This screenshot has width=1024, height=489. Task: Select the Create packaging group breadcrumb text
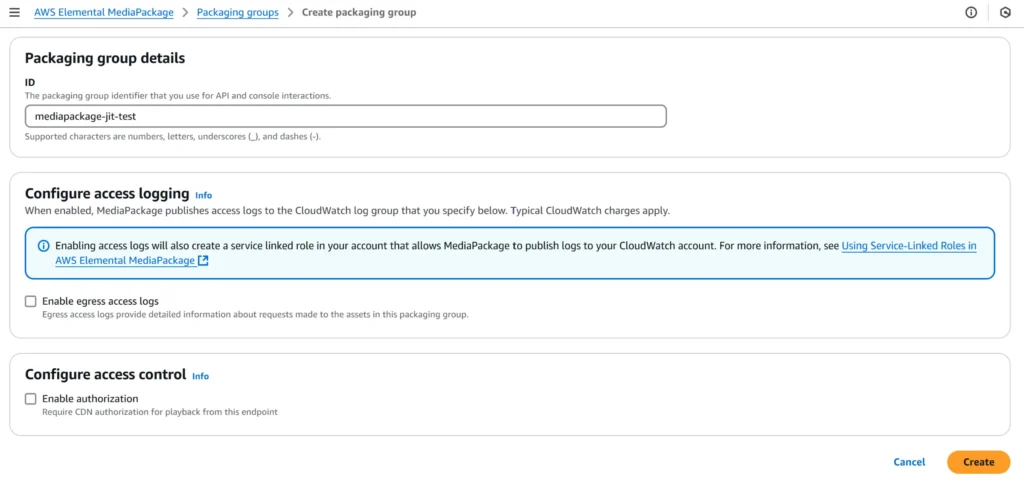(359, 12)
